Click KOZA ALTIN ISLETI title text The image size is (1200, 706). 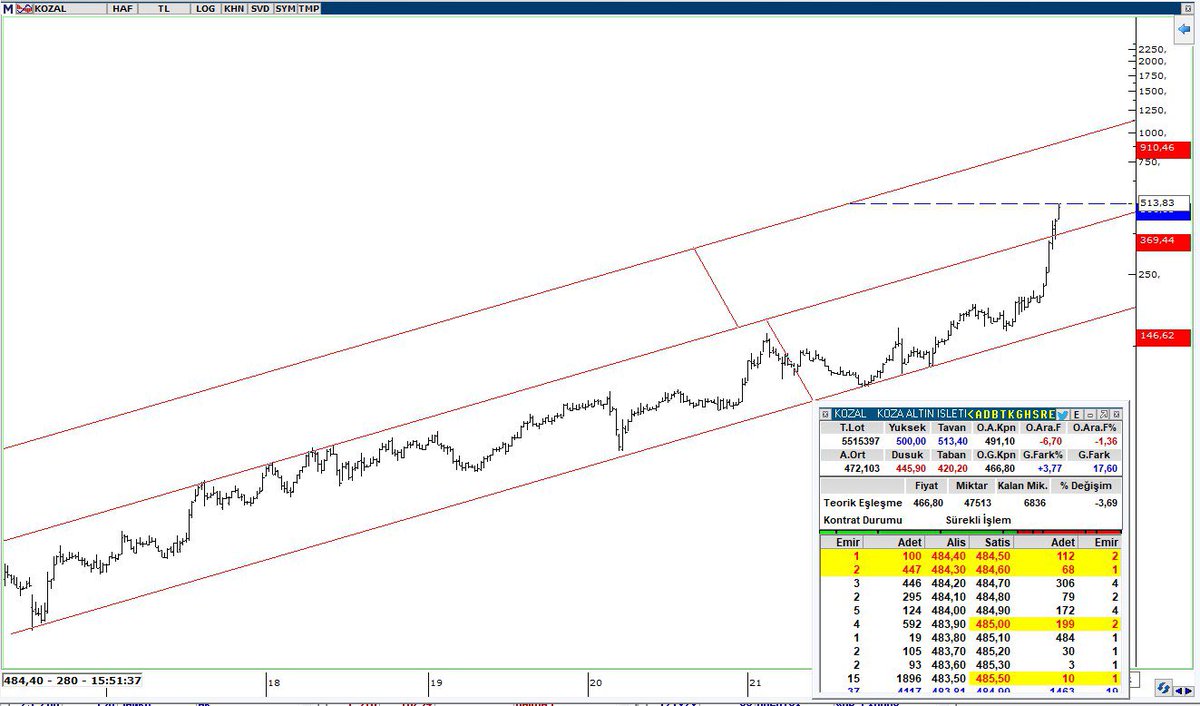click(x=921, y=414)
